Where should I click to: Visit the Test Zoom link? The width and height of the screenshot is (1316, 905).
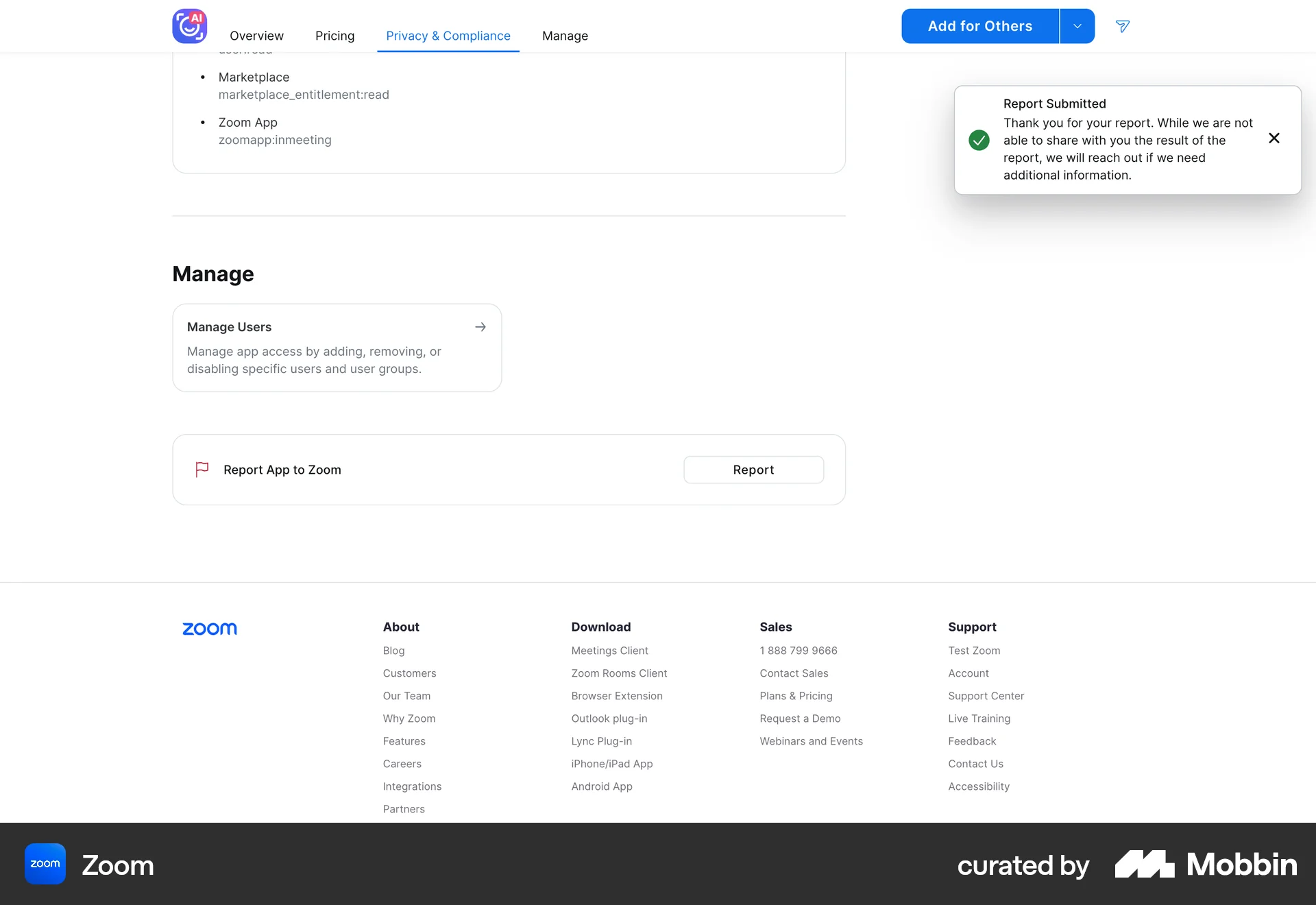tap(974, 651)
